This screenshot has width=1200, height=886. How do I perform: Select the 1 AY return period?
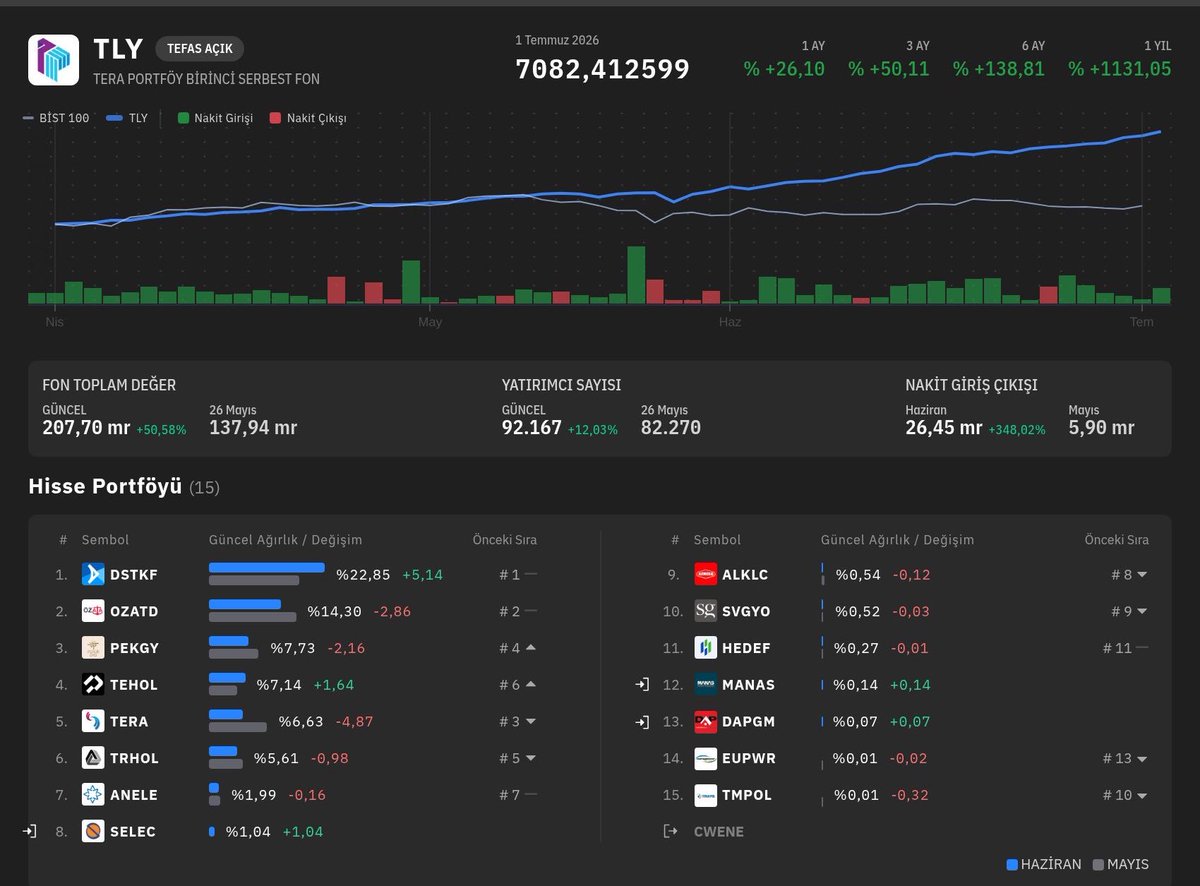point(784,60)
